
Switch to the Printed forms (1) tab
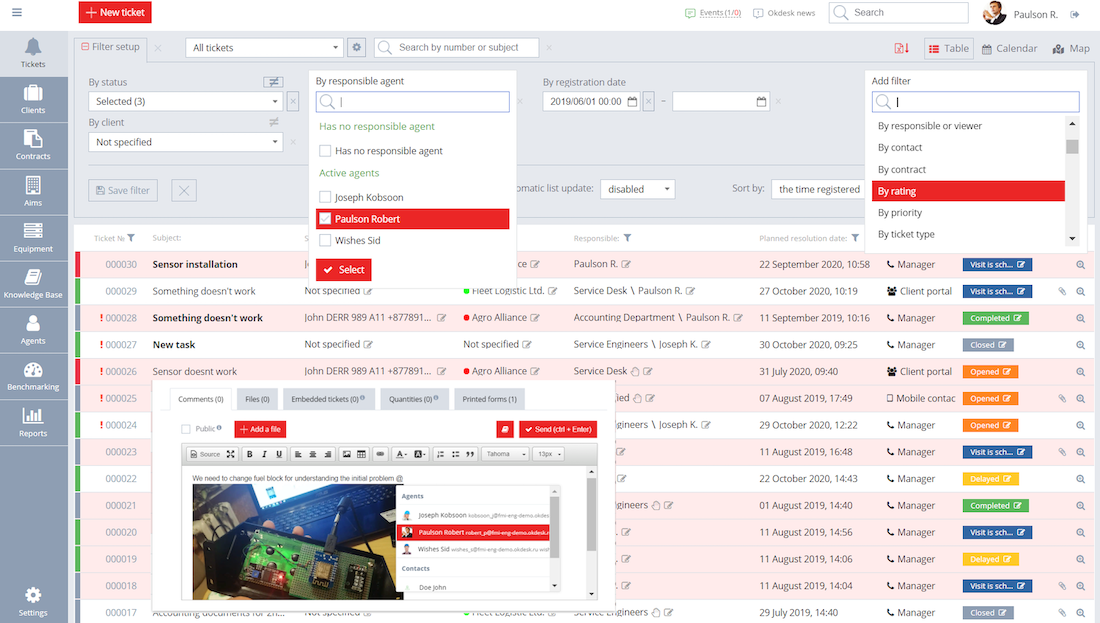[x=490, y=399]
